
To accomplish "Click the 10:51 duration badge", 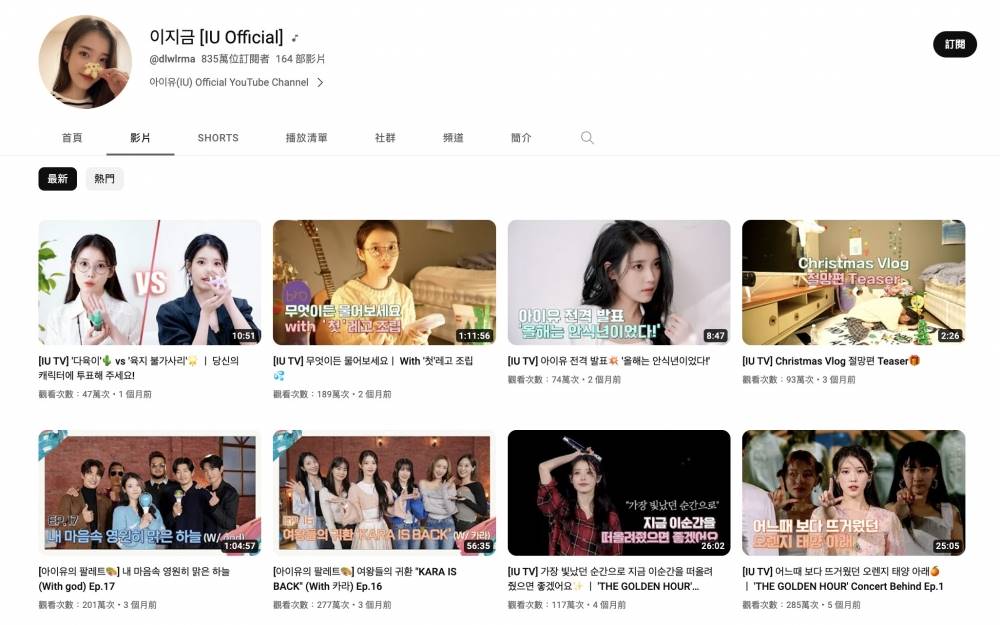I will [244, 335].
